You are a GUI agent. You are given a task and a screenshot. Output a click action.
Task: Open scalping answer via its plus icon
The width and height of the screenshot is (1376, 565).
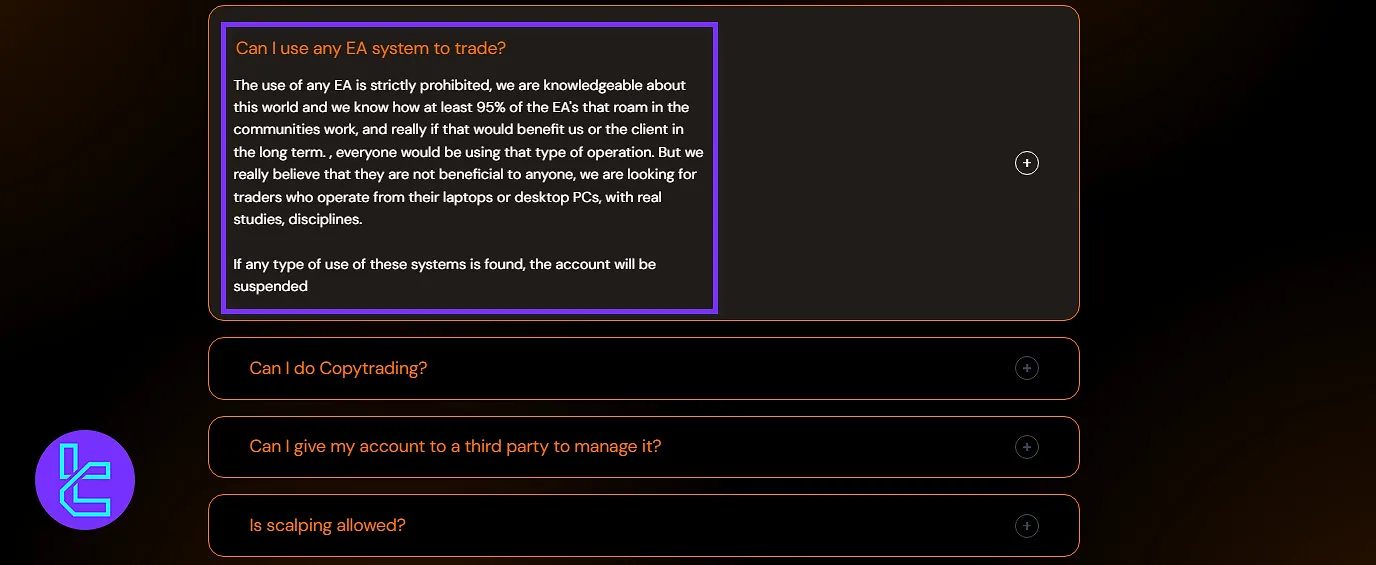(x=1027, y=525)
